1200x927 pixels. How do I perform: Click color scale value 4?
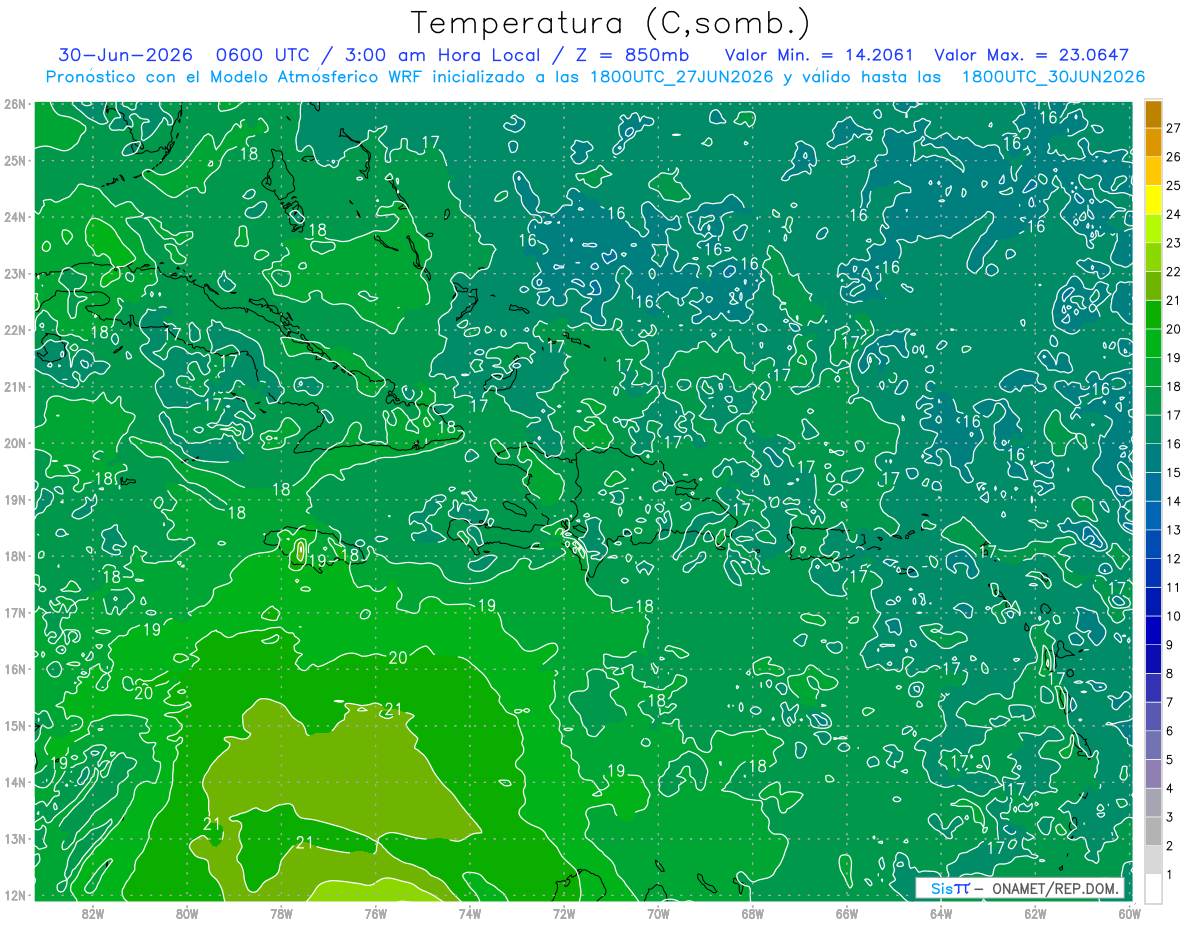point(1171,788)
